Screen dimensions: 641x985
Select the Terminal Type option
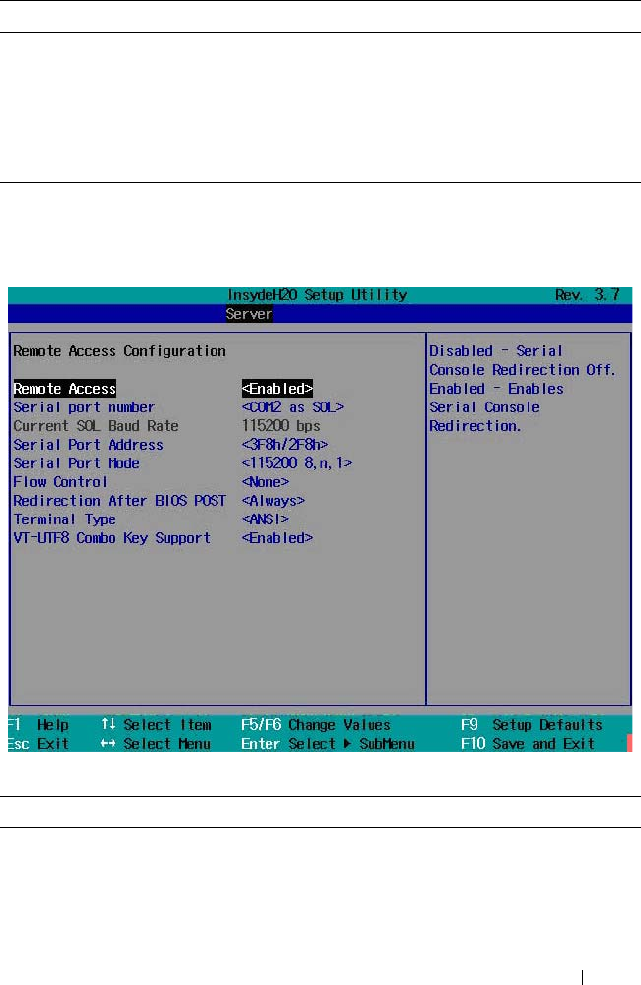pyautogui.click(x=65, y=520)
